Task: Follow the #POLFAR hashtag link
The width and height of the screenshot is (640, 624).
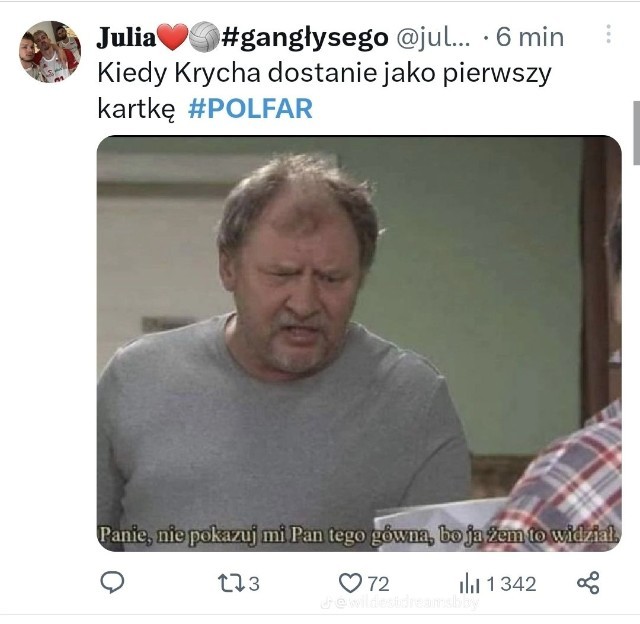Action: 250,109
